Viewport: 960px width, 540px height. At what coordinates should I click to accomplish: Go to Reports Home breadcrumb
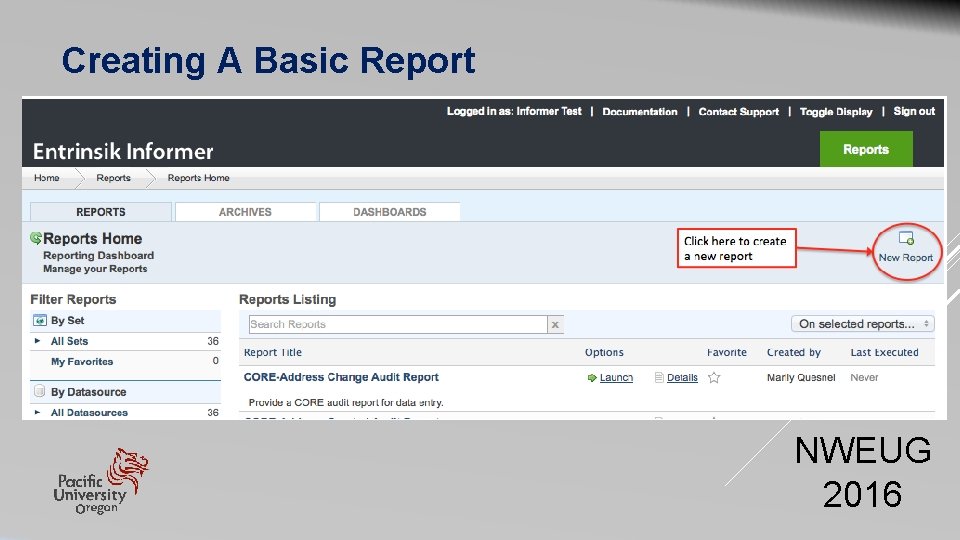(198, 178)
